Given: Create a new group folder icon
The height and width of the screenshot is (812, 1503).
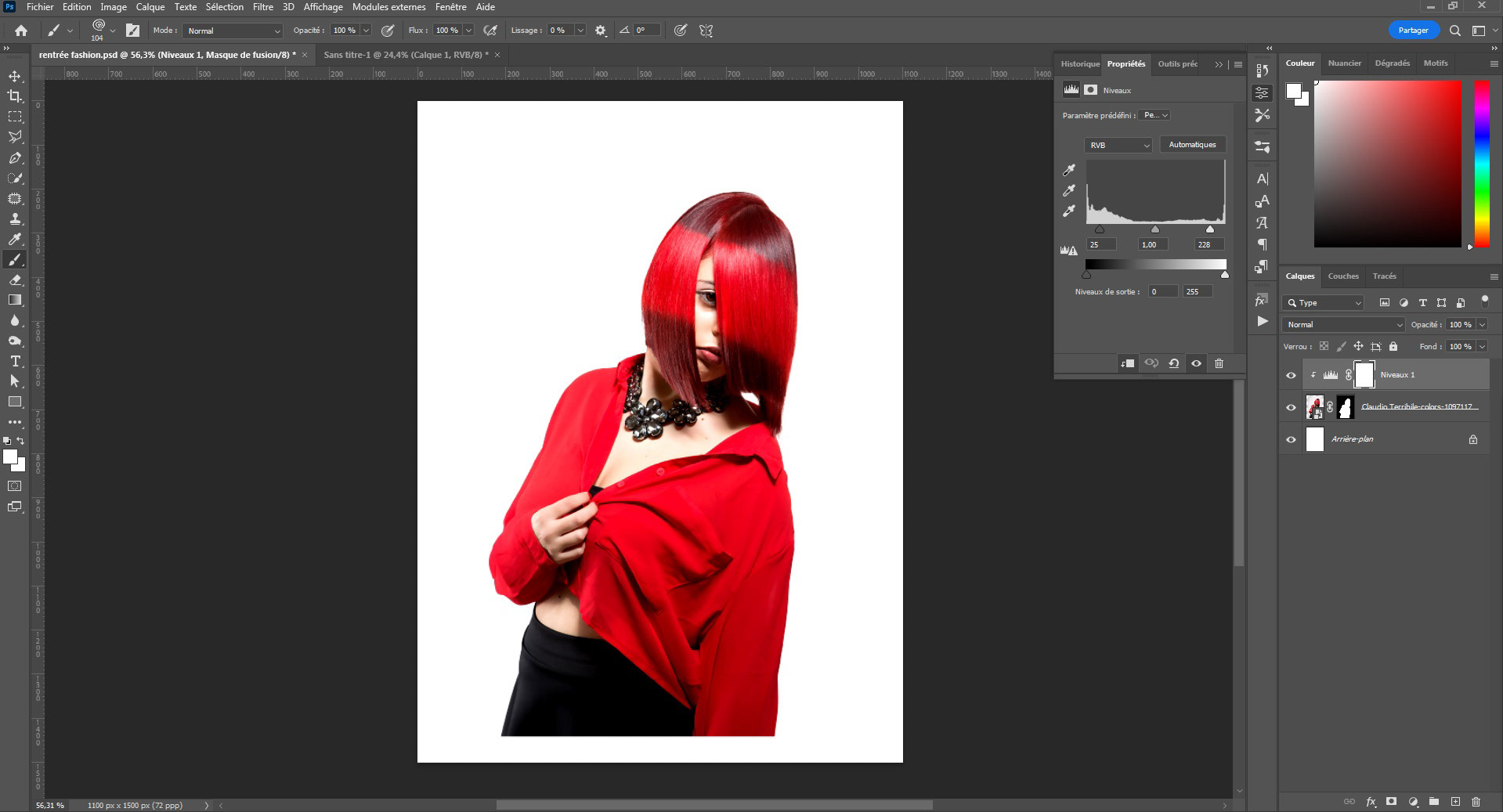Looking at the screenshot, I should 1434,802.
